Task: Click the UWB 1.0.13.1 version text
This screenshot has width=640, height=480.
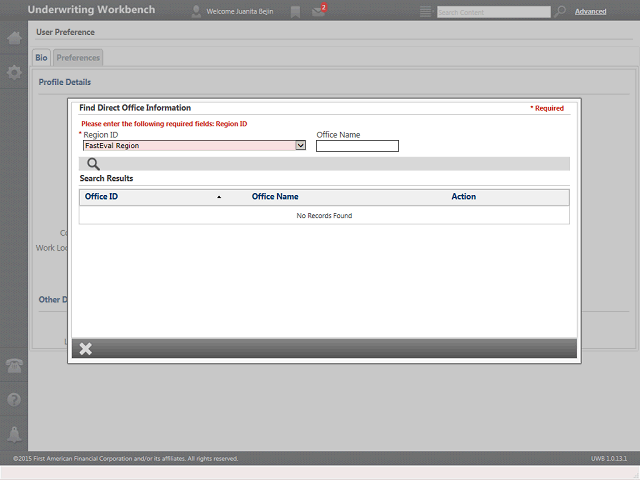Action: [x=609, y=458]
